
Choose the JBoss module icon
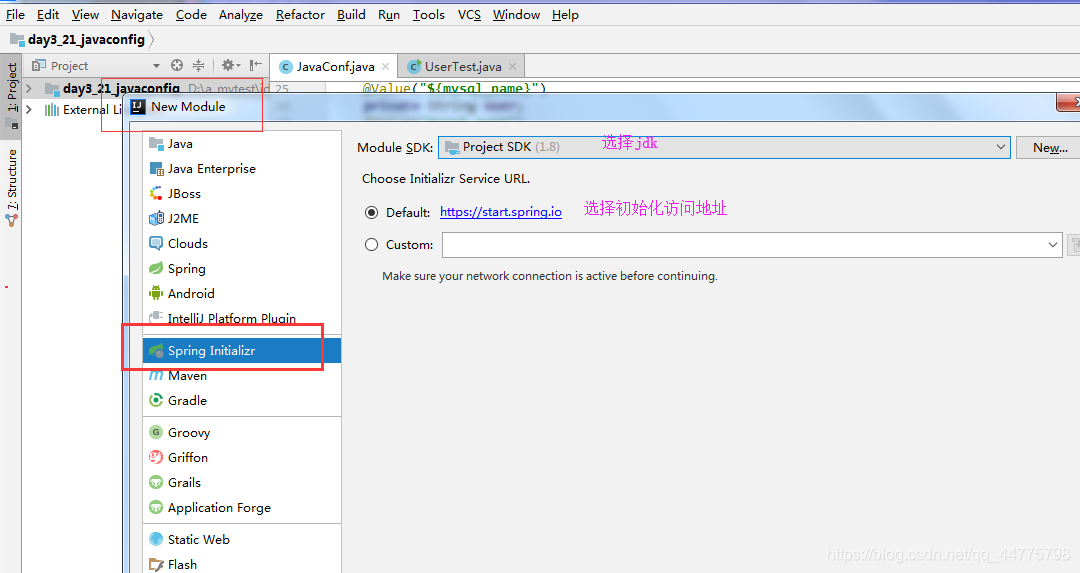156,194
